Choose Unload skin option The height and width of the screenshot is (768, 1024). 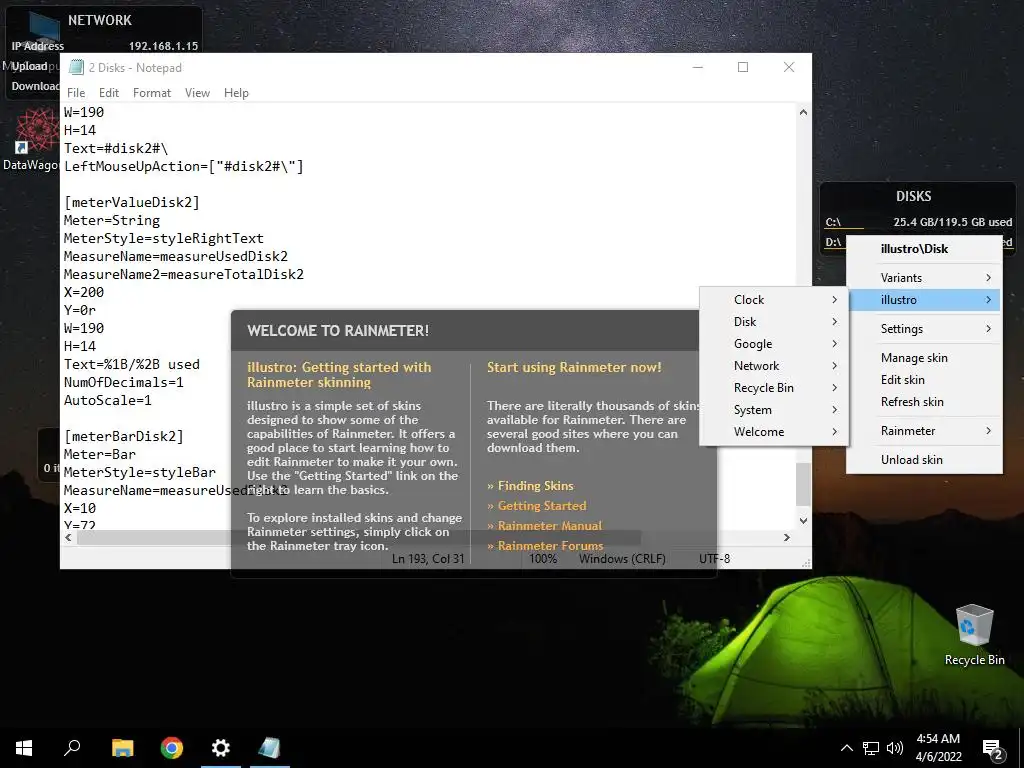point(924,459)
